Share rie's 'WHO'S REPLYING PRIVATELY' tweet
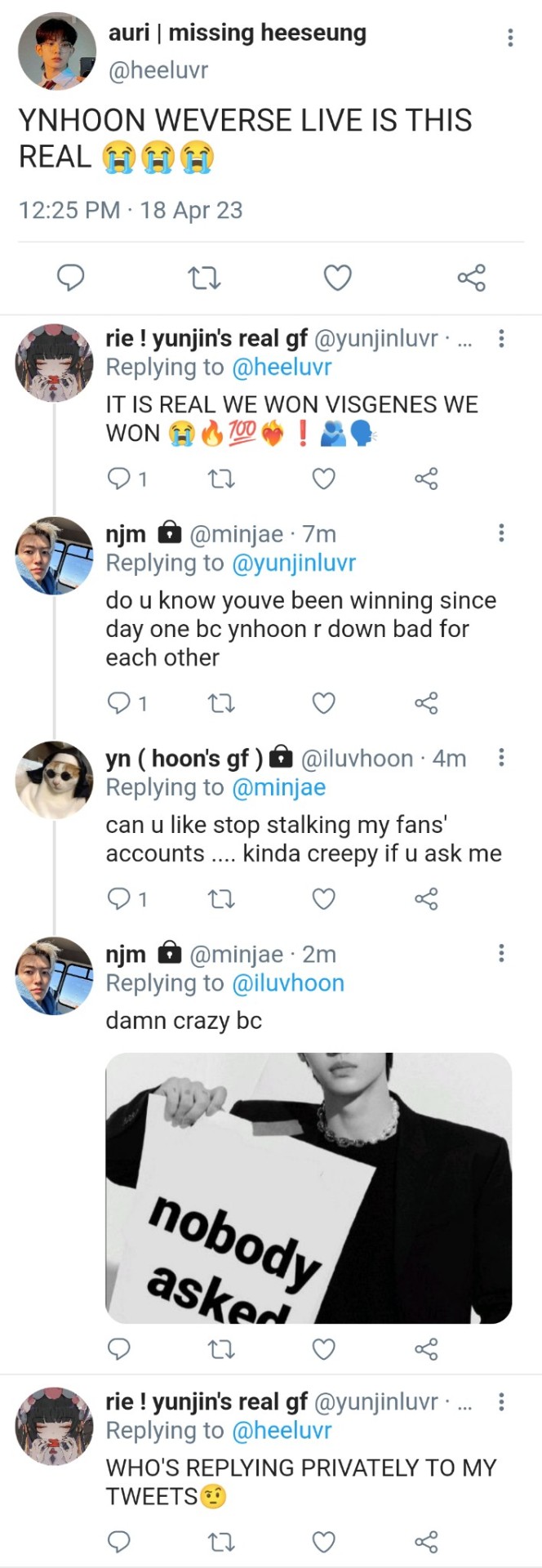Screen dimensions: 542x1568 [426, 1541]
